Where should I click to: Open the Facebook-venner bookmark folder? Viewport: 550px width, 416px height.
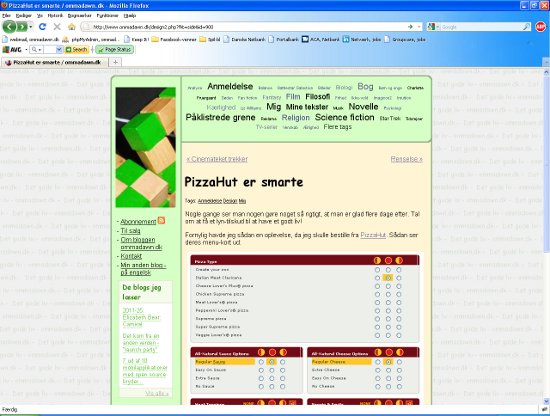point(174,40)
